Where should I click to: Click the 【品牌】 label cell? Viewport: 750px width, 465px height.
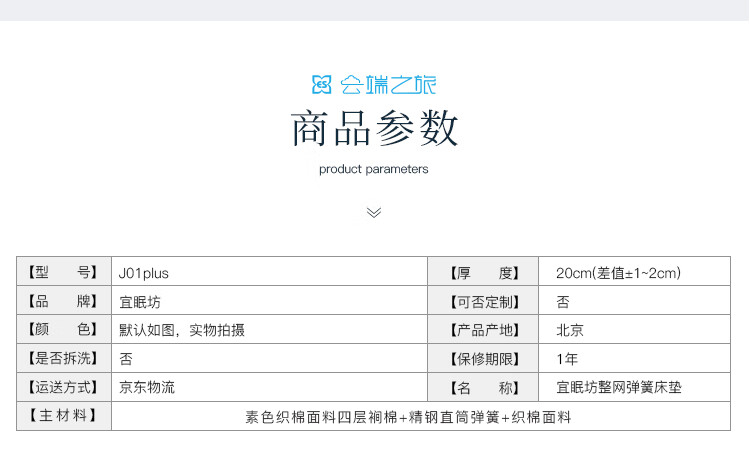63,301
